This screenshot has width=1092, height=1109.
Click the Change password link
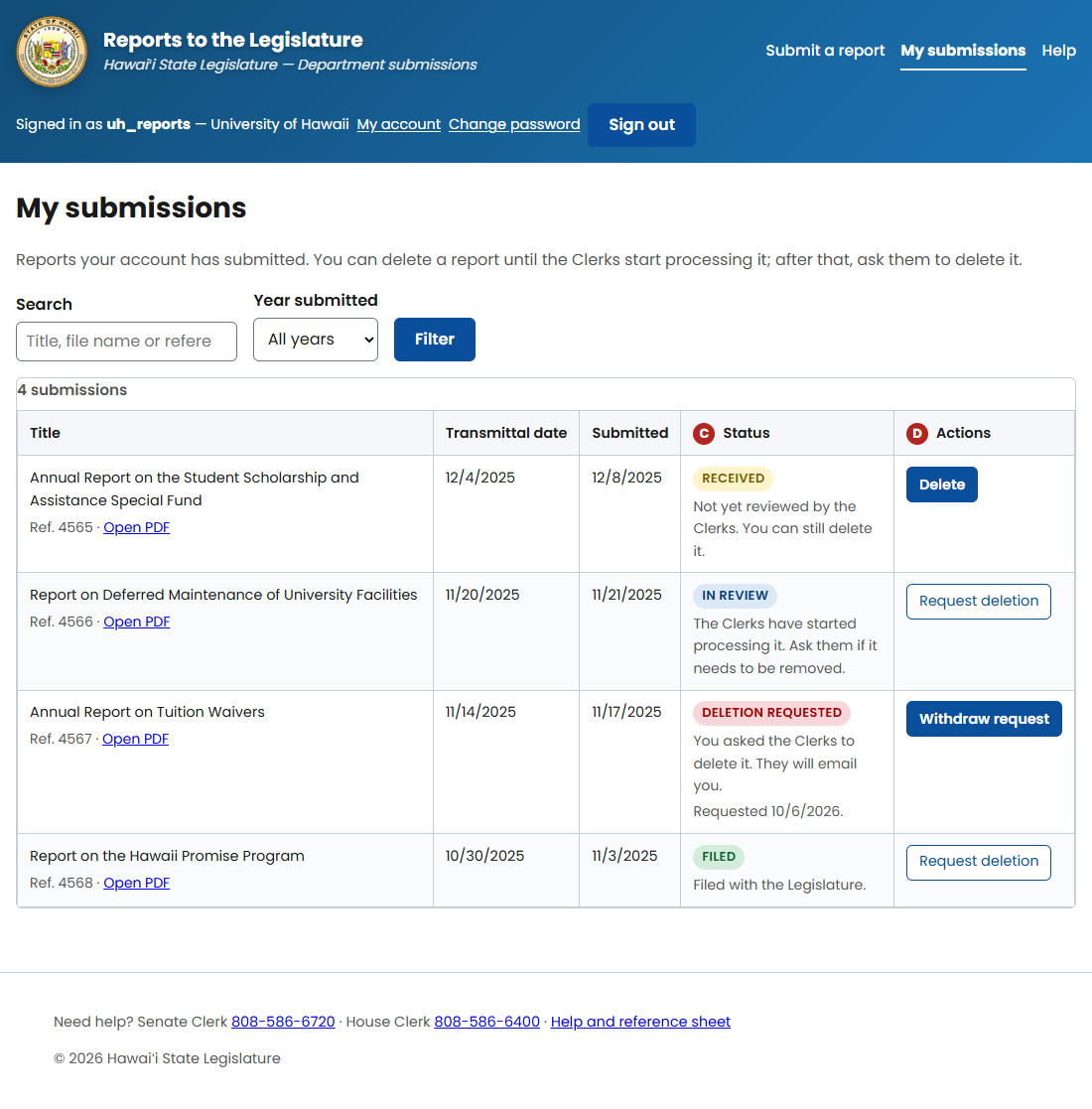point(514,124)
